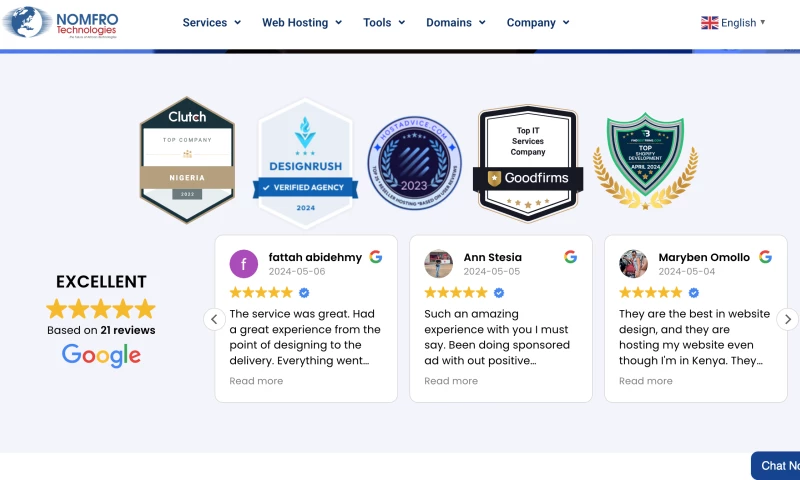Click Google icon on fattah abidehmy's review

click(x=376, y=257)
